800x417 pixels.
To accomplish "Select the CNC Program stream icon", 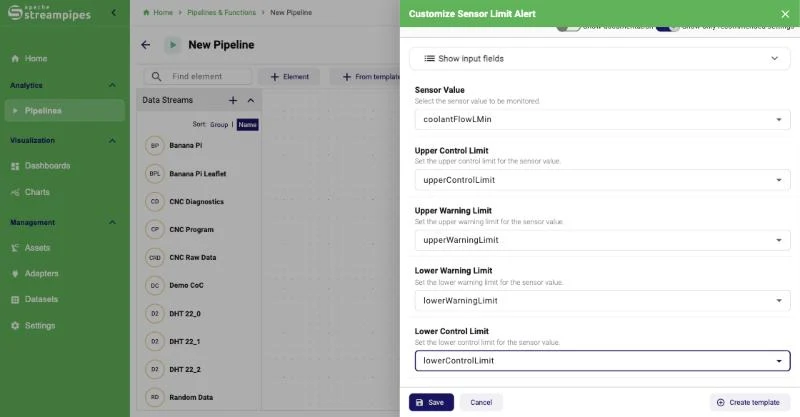I will [x=155, y=229].
